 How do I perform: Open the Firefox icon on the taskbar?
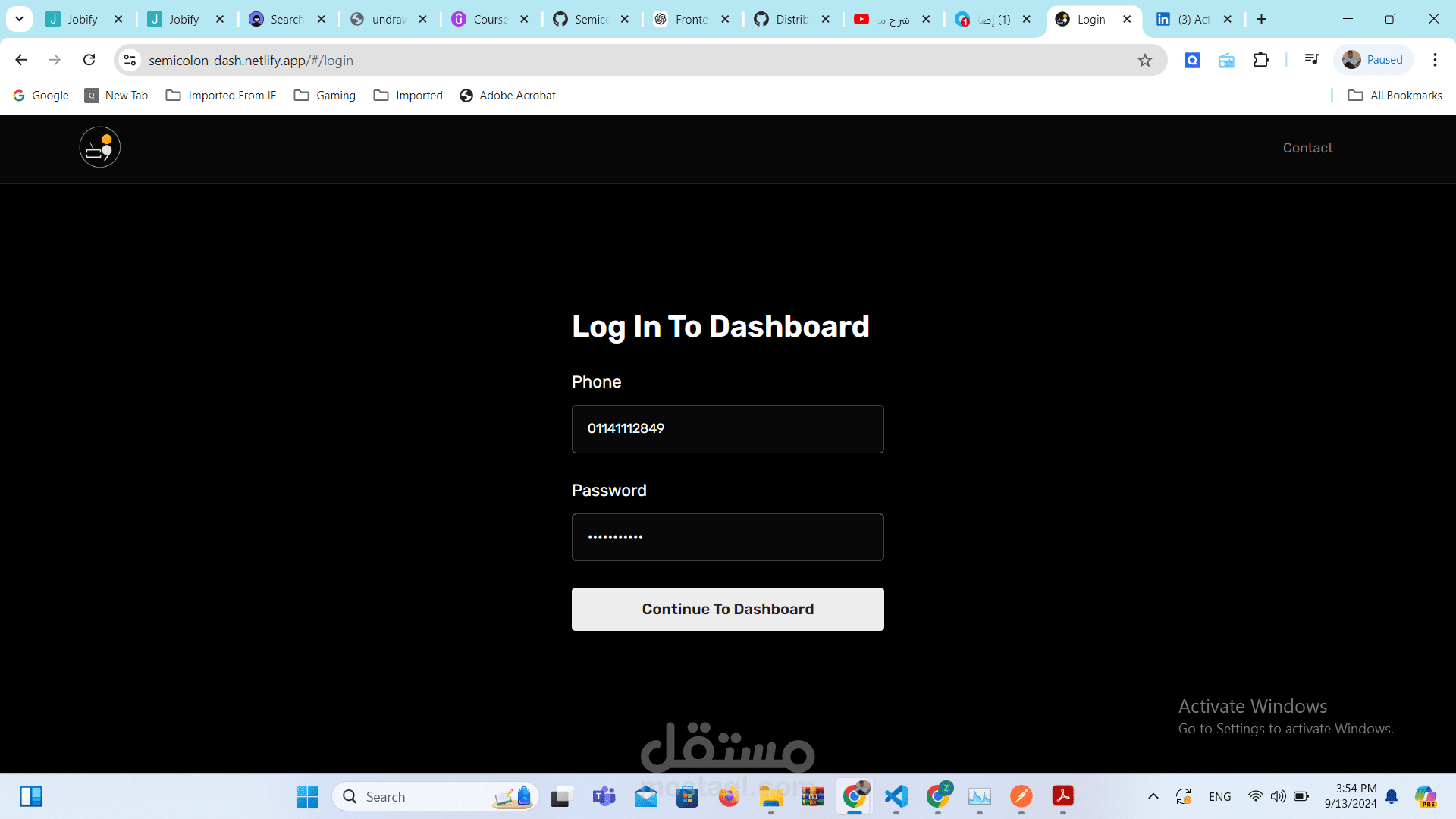point(729,796)
